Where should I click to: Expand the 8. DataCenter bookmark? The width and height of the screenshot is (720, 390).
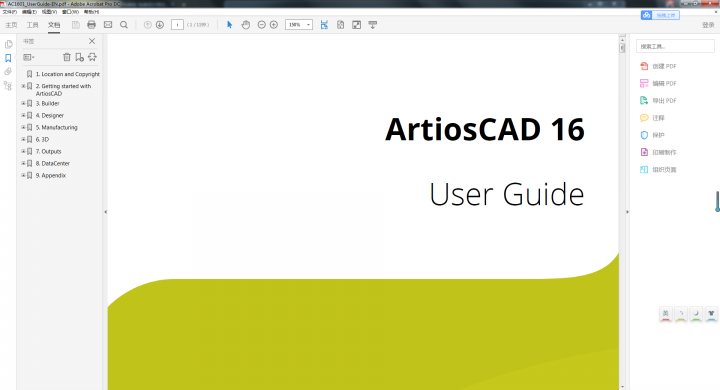pos(23,163)
